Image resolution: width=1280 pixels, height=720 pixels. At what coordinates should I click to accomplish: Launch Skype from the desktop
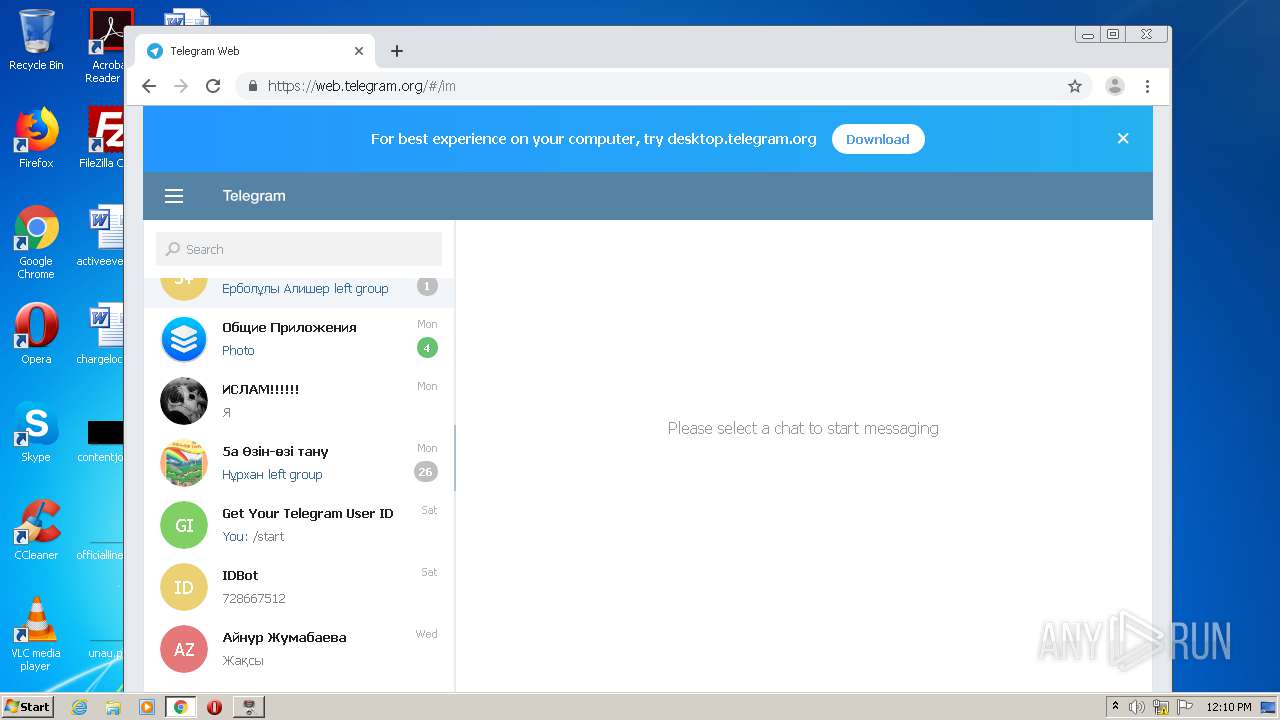[x=36, y=432]
